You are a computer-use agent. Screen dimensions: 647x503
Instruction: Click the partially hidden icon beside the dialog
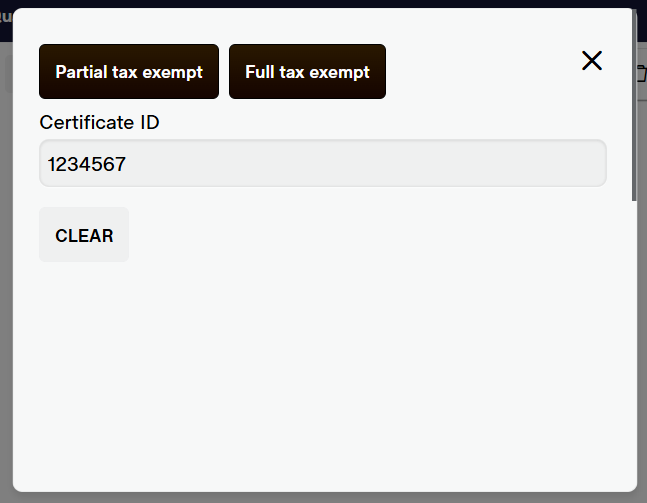click(642, 73)
